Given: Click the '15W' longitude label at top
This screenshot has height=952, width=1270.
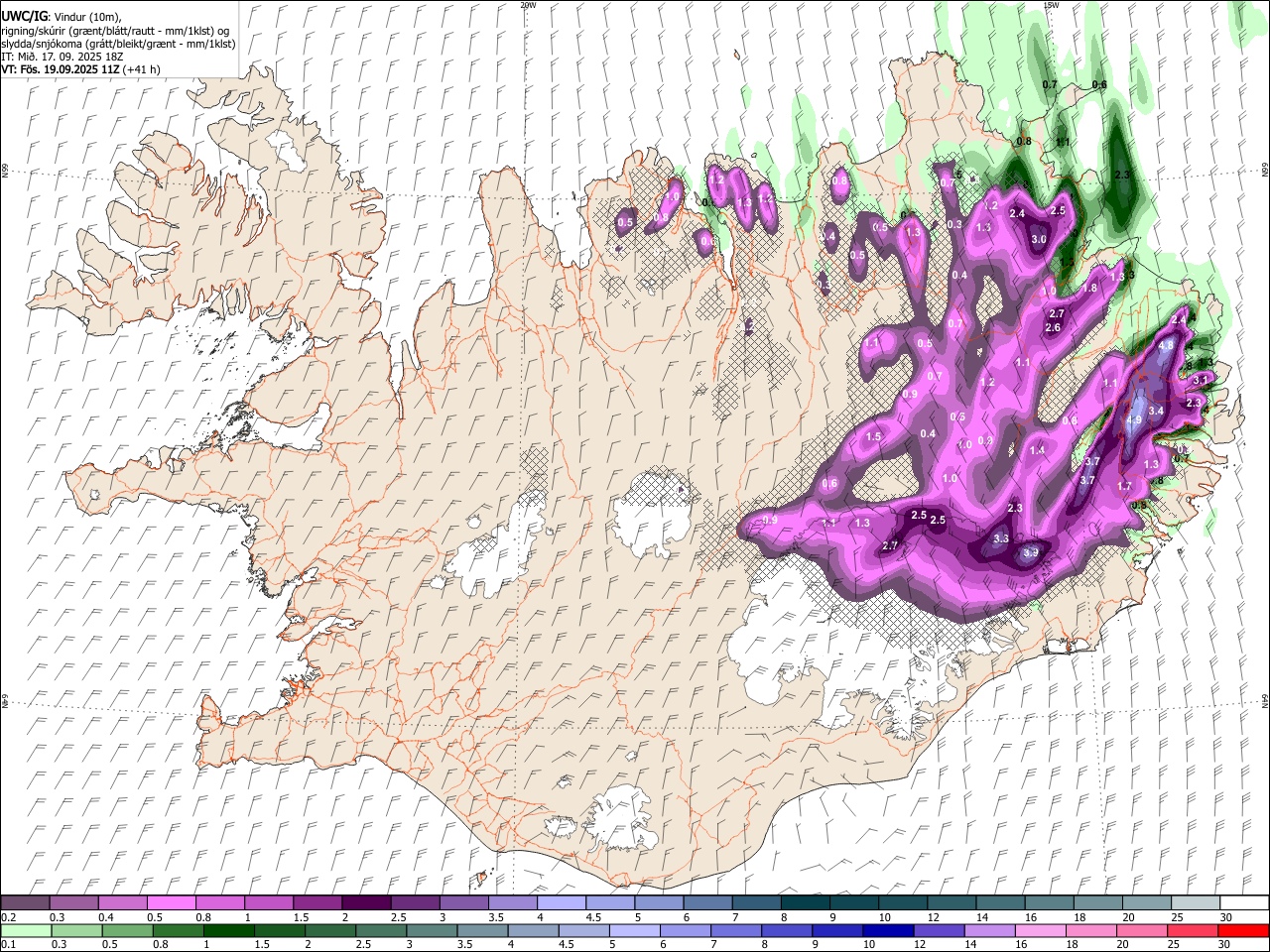Looking at the screenshot, I should click(1051, 5).
